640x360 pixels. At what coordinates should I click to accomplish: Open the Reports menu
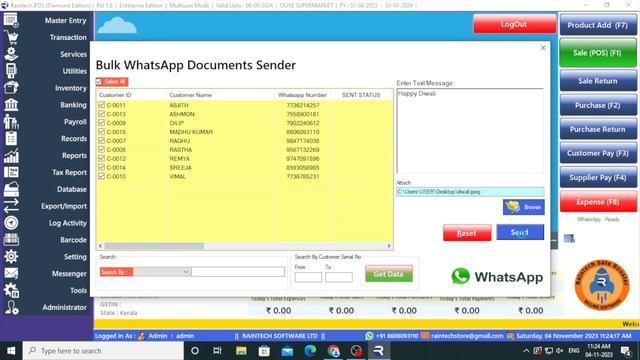click(74, 156)
